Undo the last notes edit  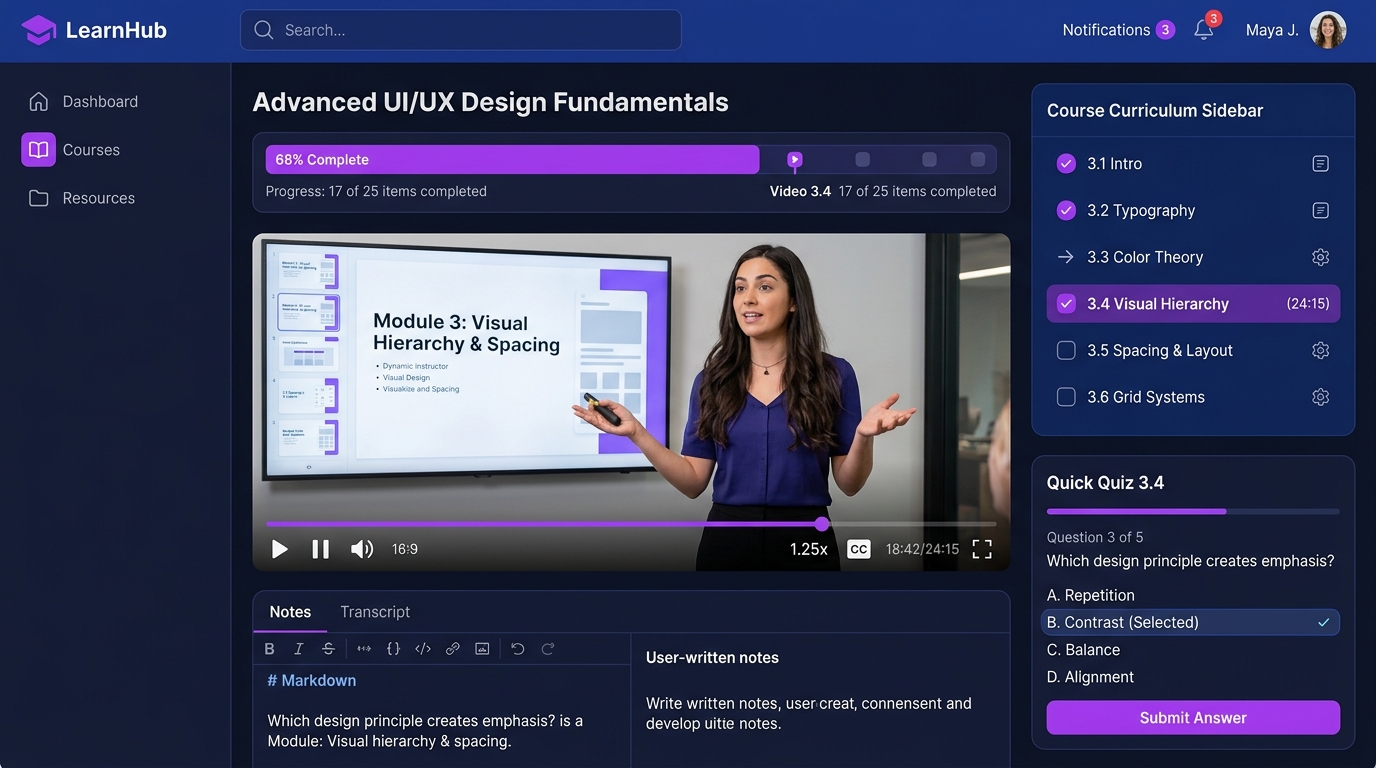click(517, 649)
